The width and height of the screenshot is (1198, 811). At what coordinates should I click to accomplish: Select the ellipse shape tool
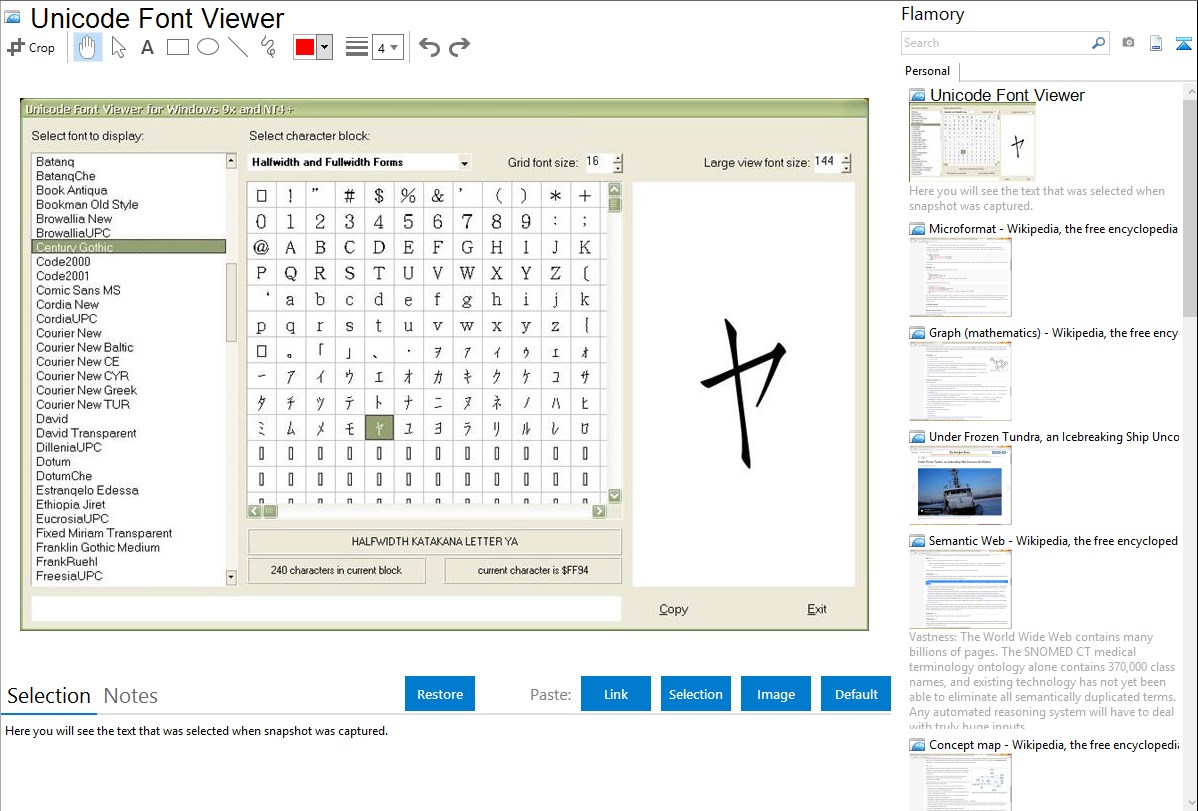[208, 47]
